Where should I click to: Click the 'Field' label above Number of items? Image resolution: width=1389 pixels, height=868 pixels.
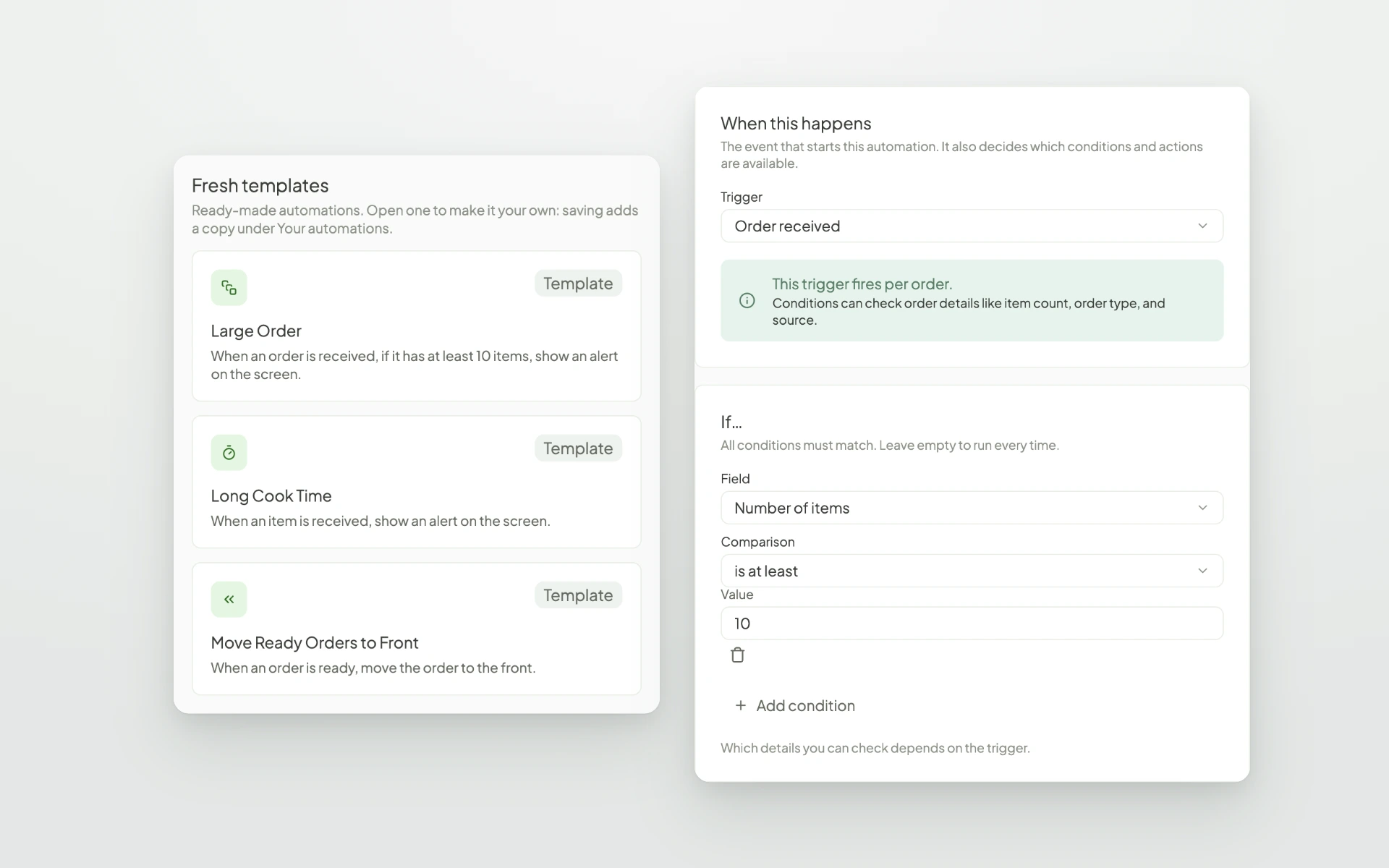coord(735,479)
